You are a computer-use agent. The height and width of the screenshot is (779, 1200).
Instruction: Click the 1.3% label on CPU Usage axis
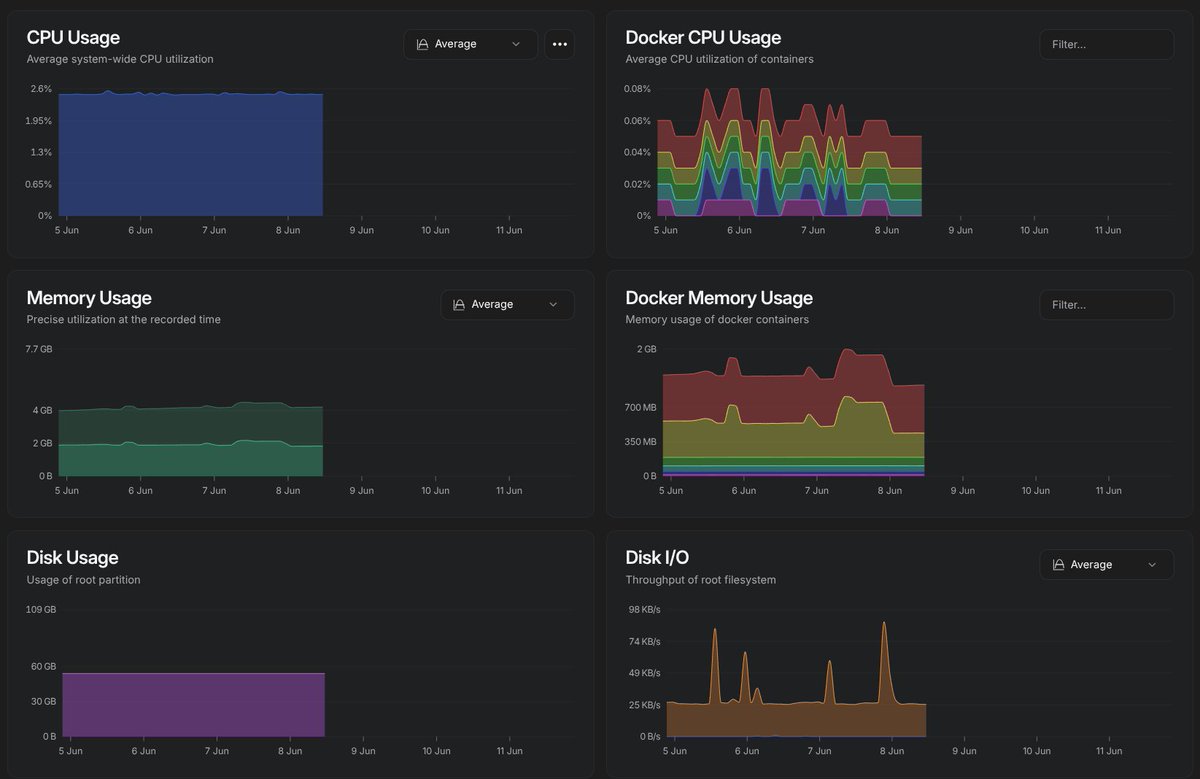coord(41,152)
